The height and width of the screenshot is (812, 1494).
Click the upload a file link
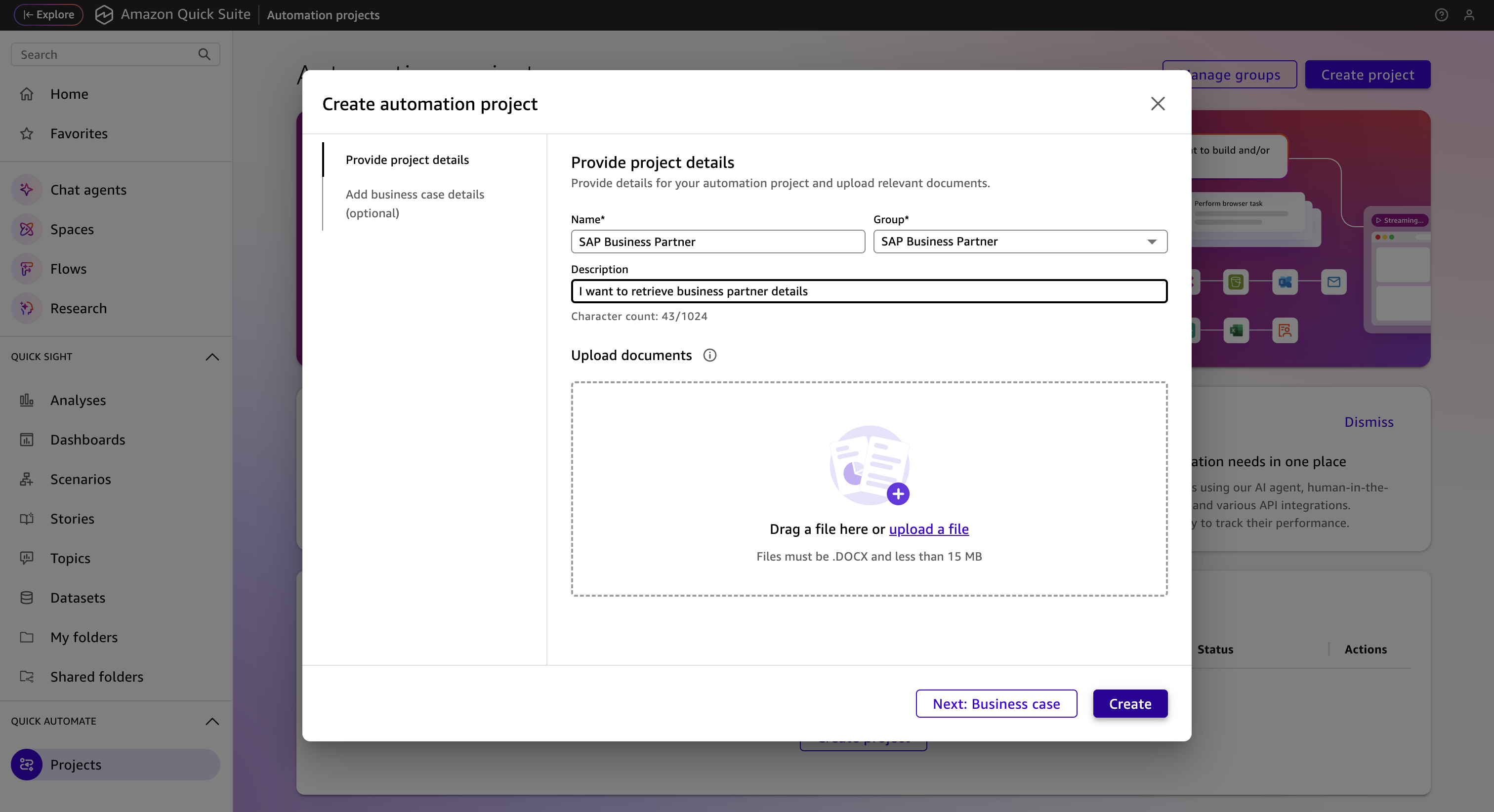[x=928, y=529]
